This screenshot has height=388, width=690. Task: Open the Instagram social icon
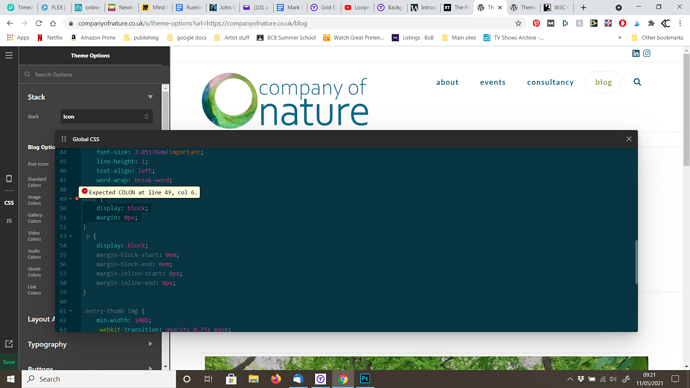(x=647, y=53)
